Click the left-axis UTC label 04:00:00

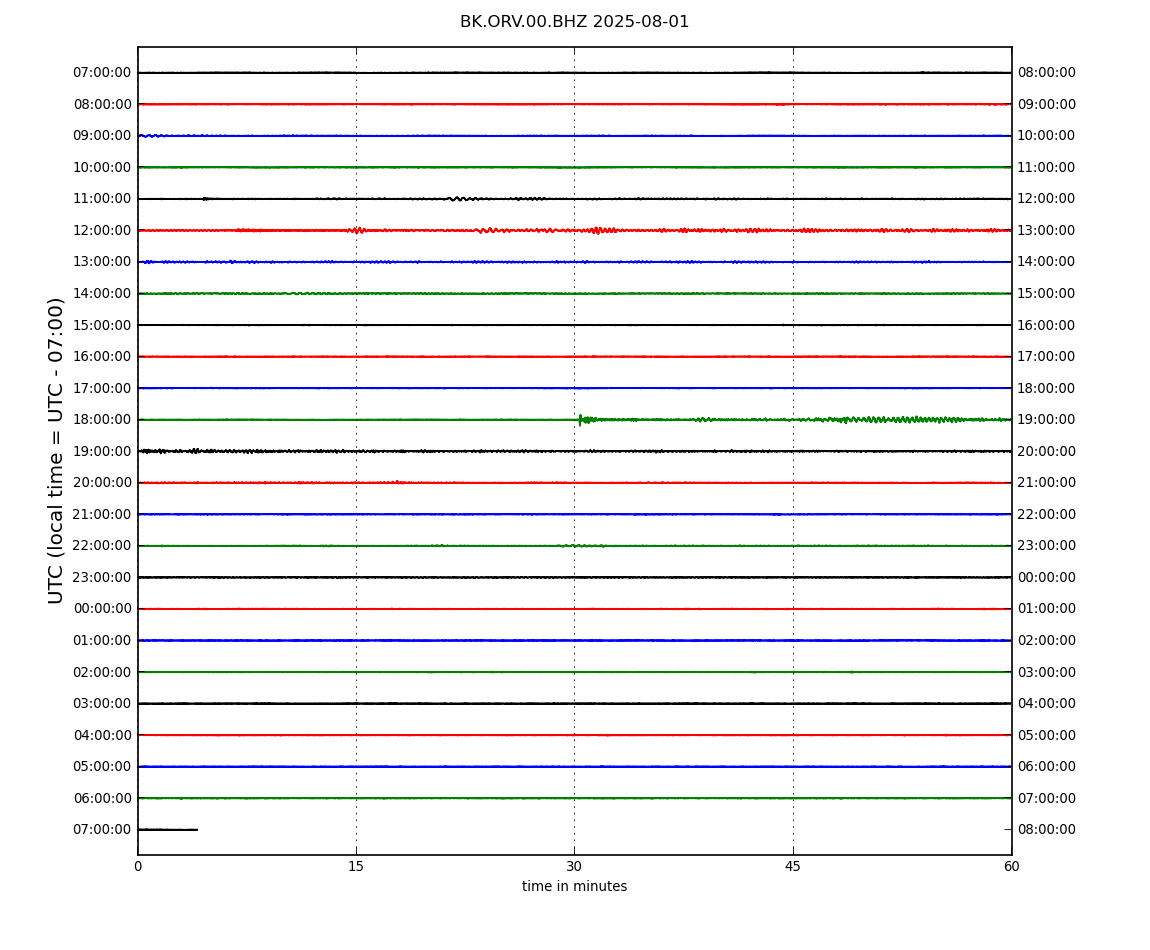click(x=102, y=735)
